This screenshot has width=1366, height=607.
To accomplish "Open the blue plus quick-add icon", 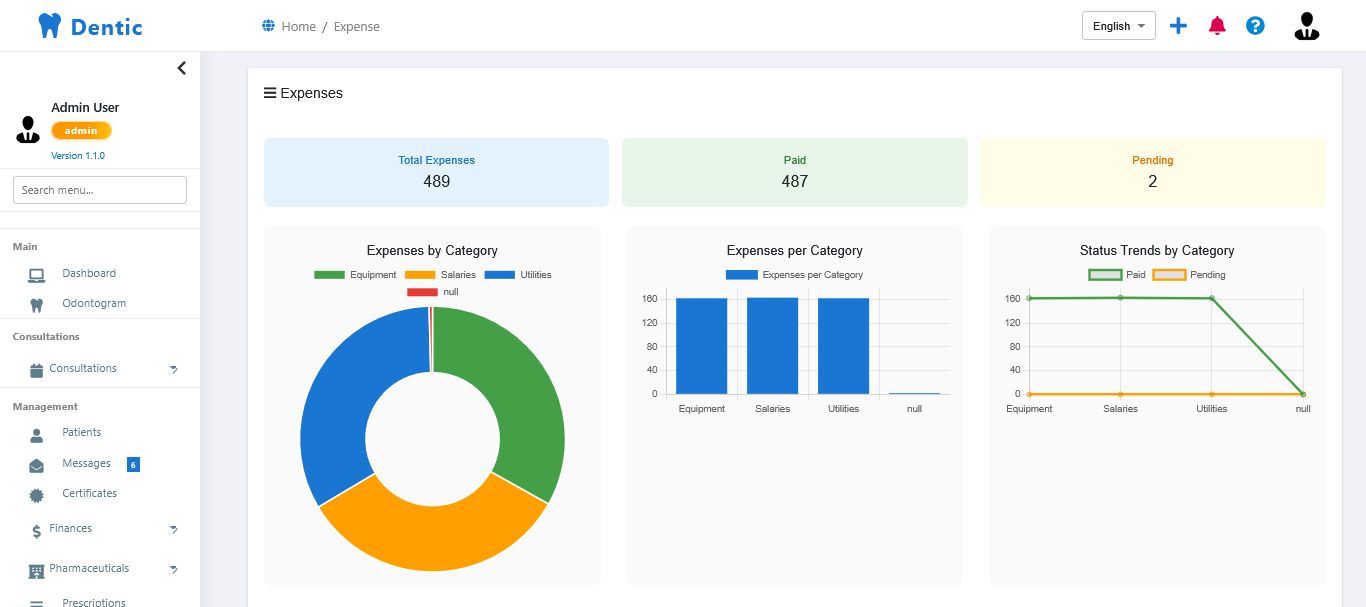I will [x=1178, y=26].
